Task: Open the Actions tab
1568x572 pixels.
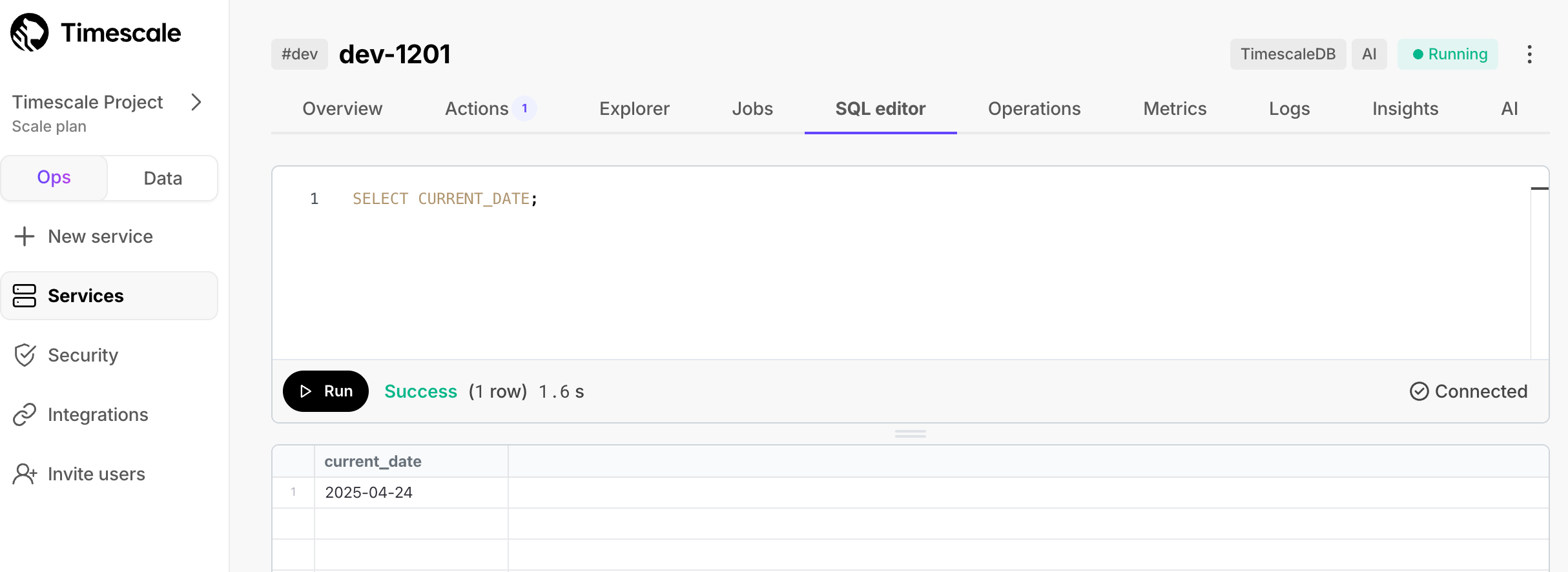Action: [477, 108]
